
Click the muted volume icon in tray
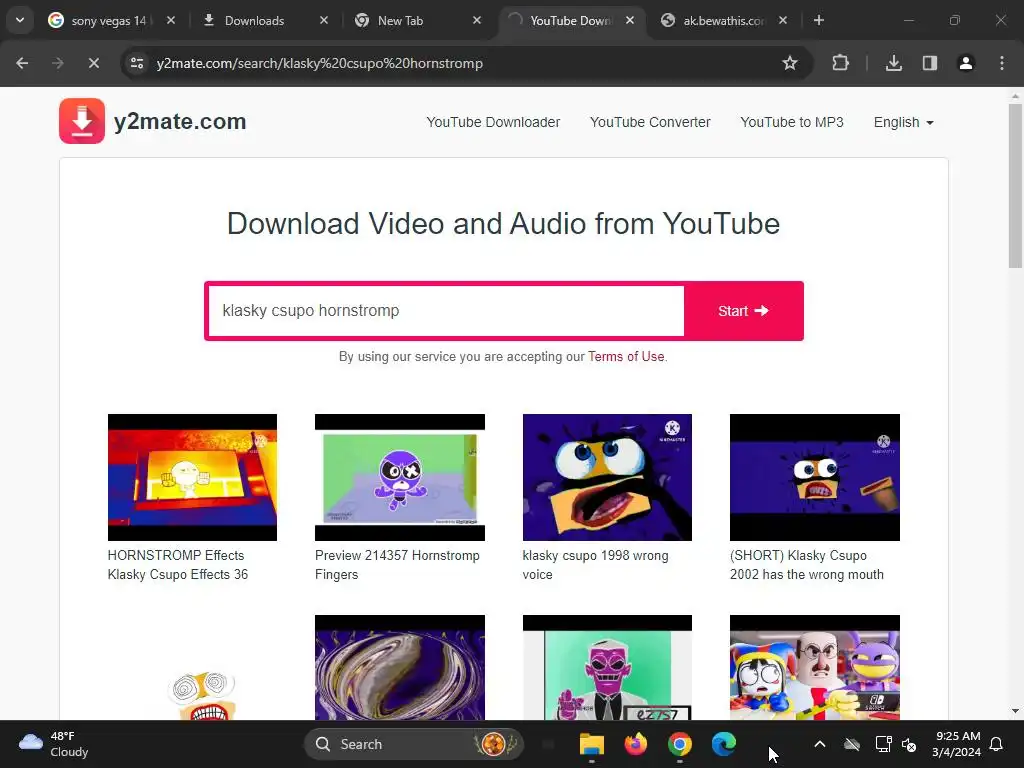908,744
